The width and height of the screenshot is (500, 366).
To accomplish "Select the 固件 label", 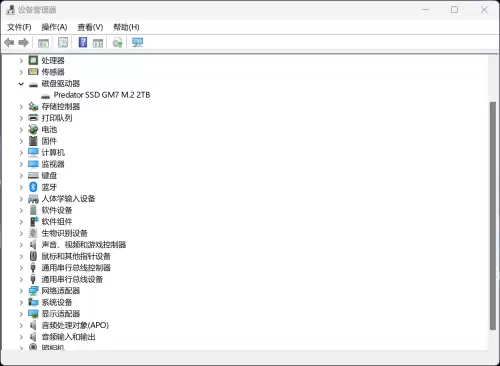I will [x=49, y=141].
